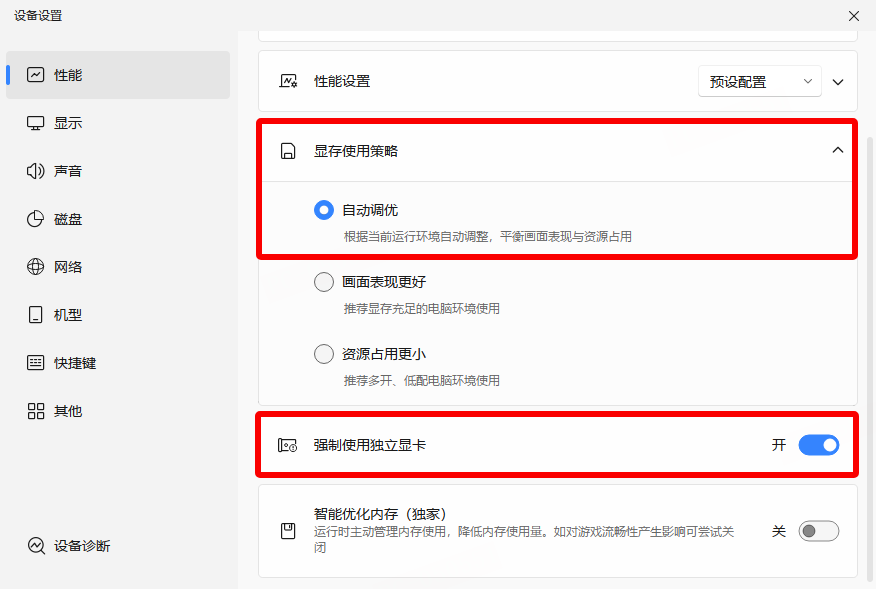Disable the 强制使用独立显卡 toggle

(818, 445)
